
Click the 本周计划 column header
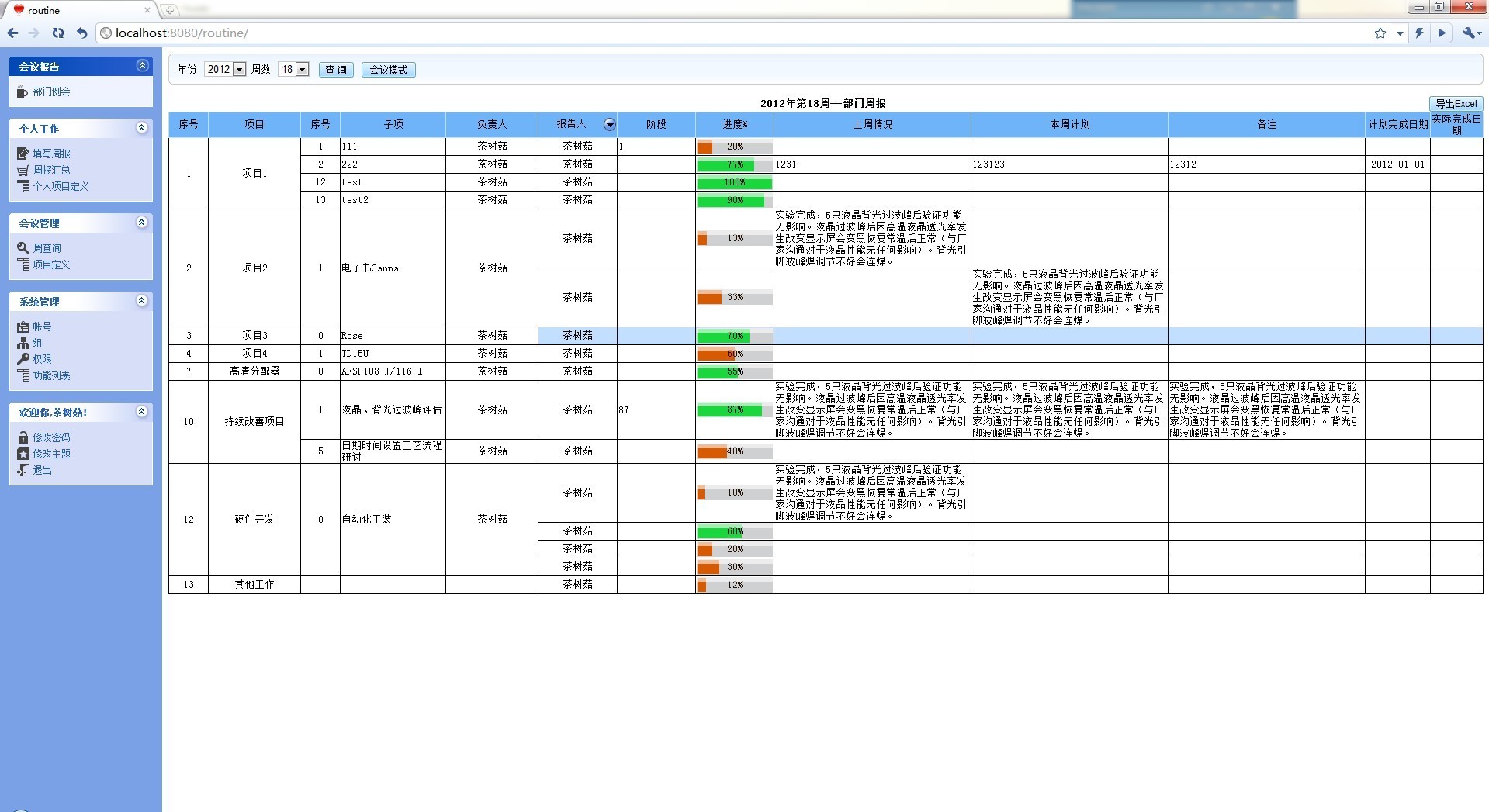point(1069,124)
